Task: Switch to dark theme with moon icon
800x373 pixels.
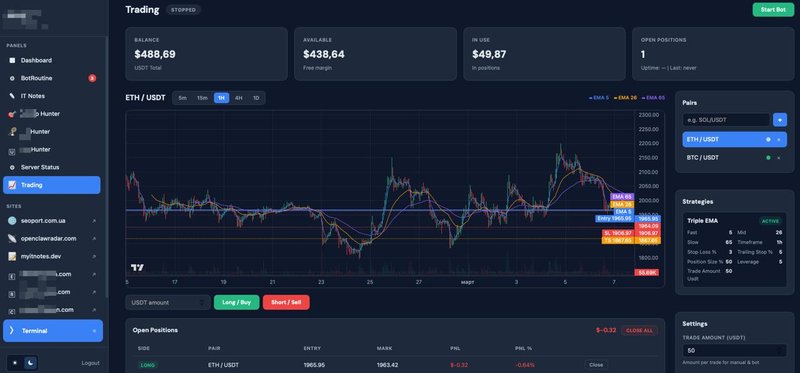Action: (x=31, y=363)
